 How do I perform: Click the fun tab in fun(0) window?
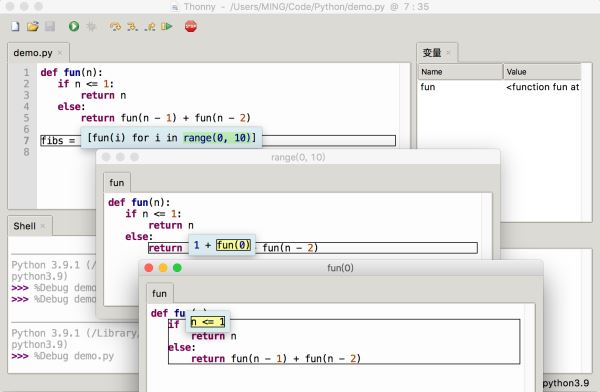tap(159, 294)
